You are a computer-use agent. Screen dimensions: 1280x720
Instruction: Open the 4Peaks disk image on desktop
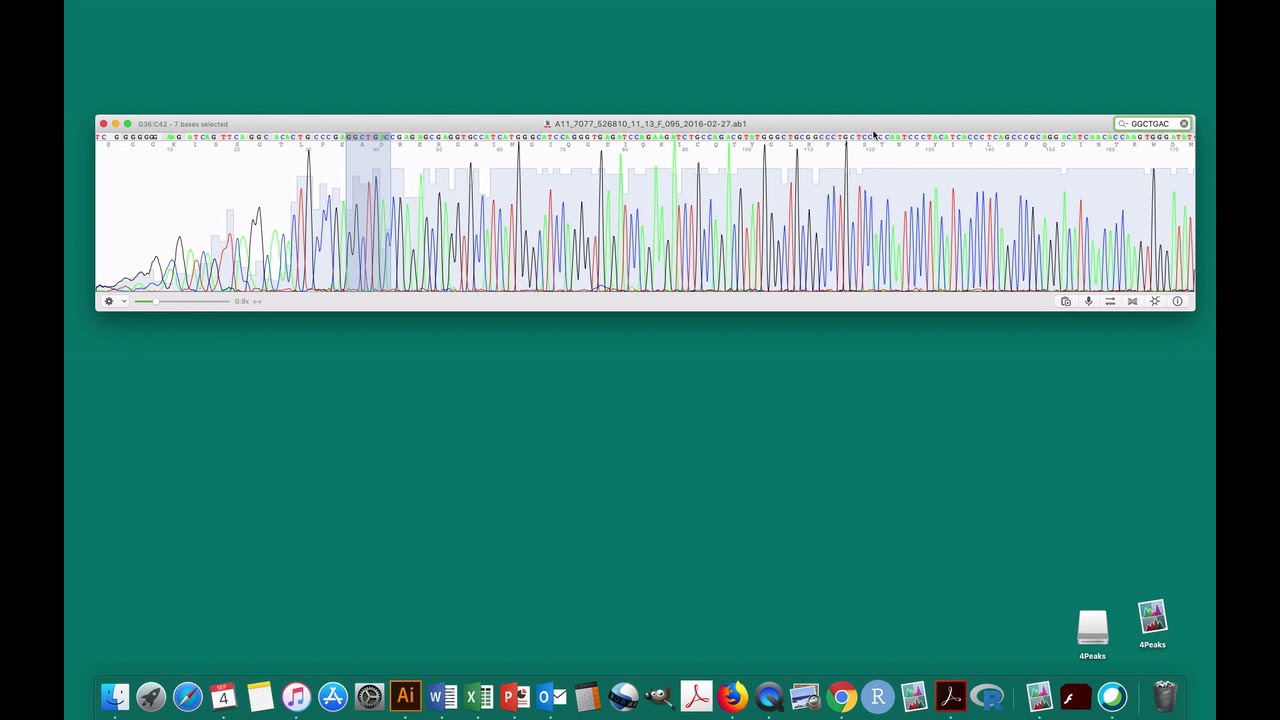tap(1092, 636)
